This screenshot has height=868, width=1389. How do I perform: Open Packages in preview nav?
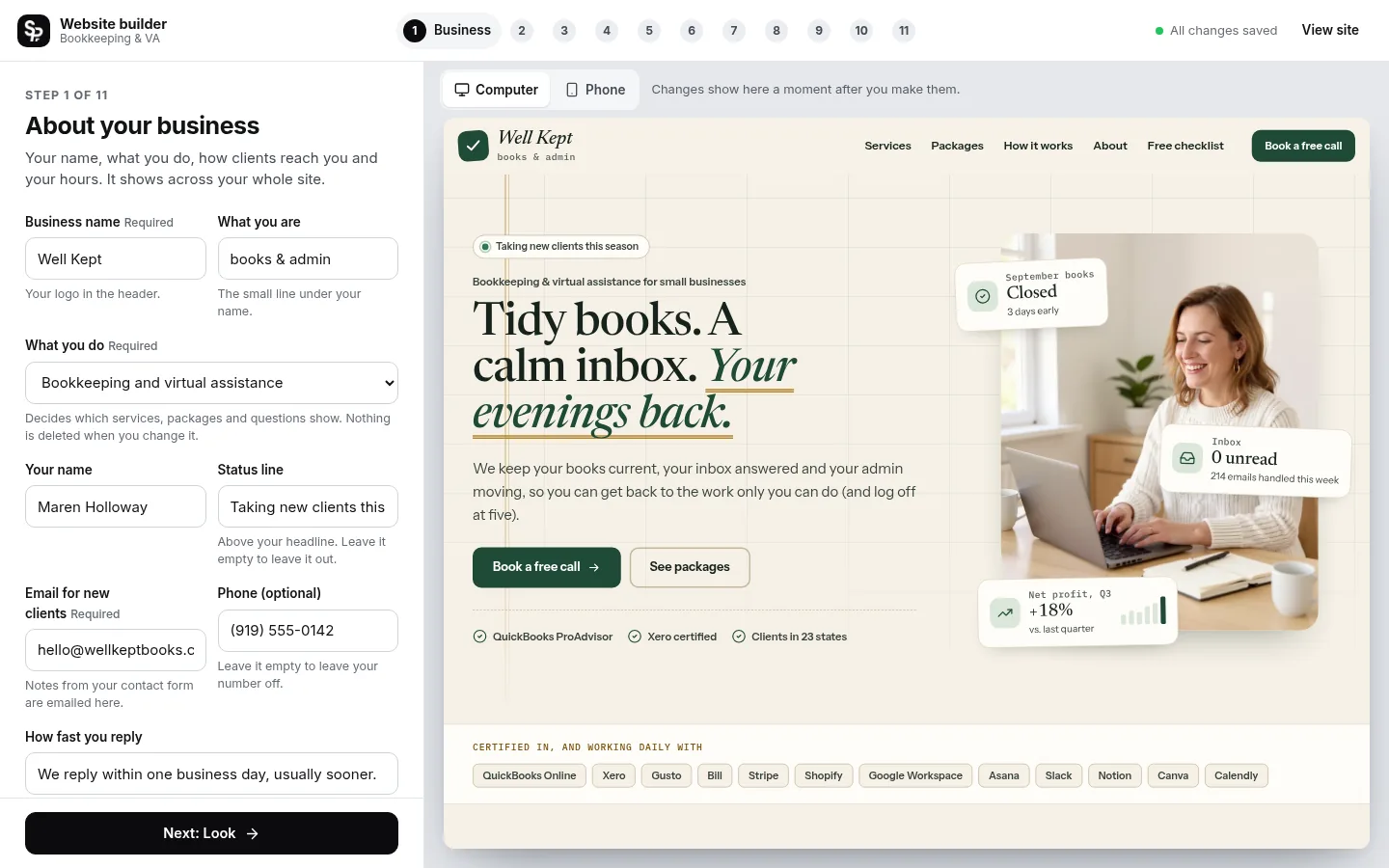coord(957,146)
